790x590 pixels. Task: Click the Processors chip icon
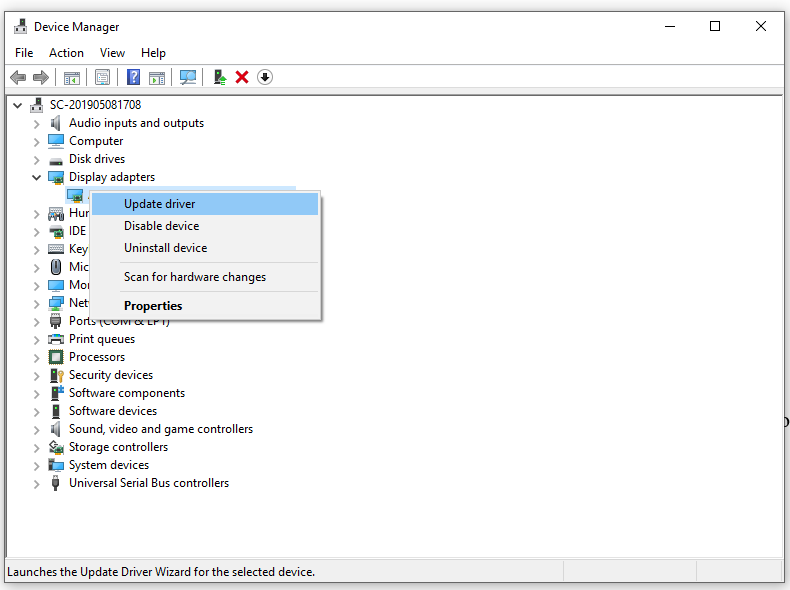[56, 357]
